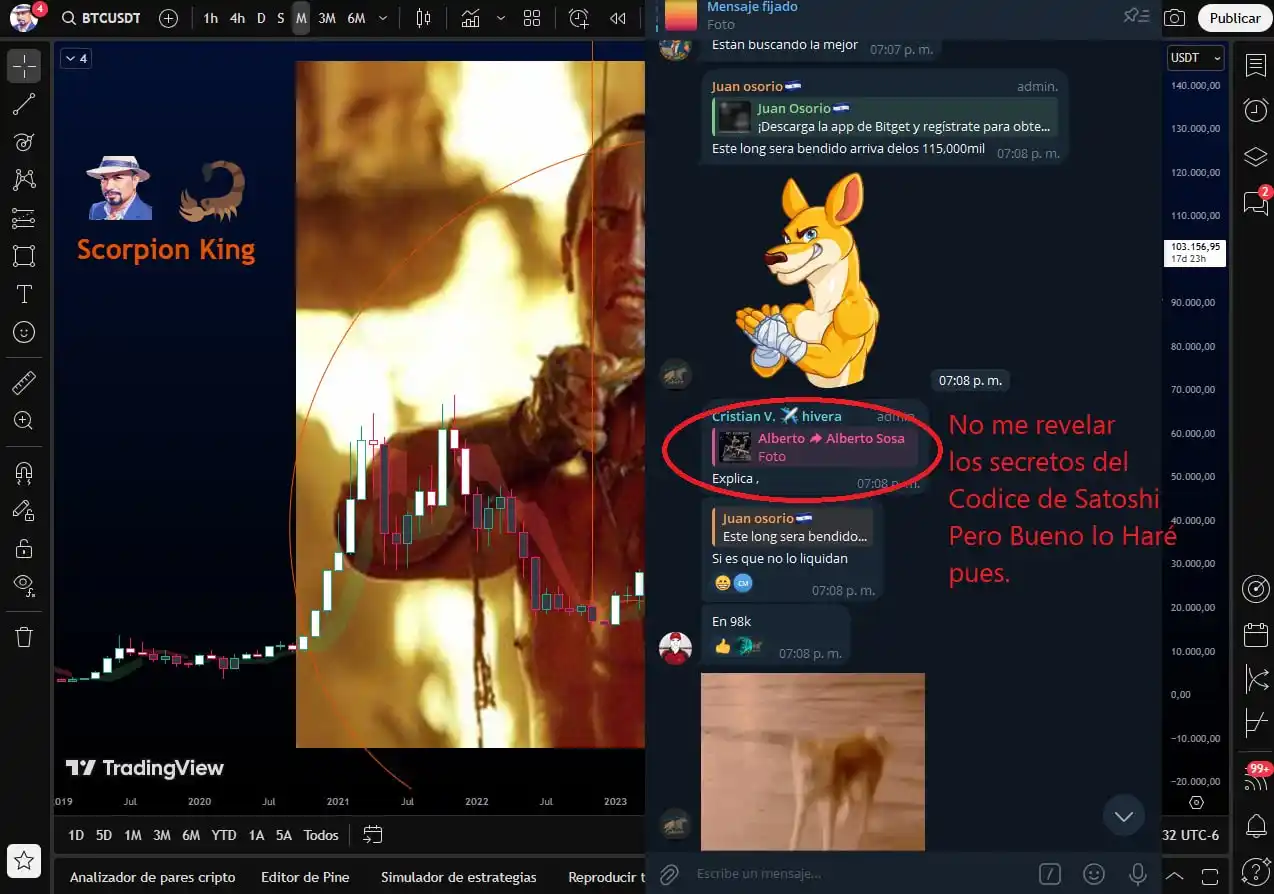Open the news feed with 99+ badge

pyautogui.click(x=1256, y=778)
